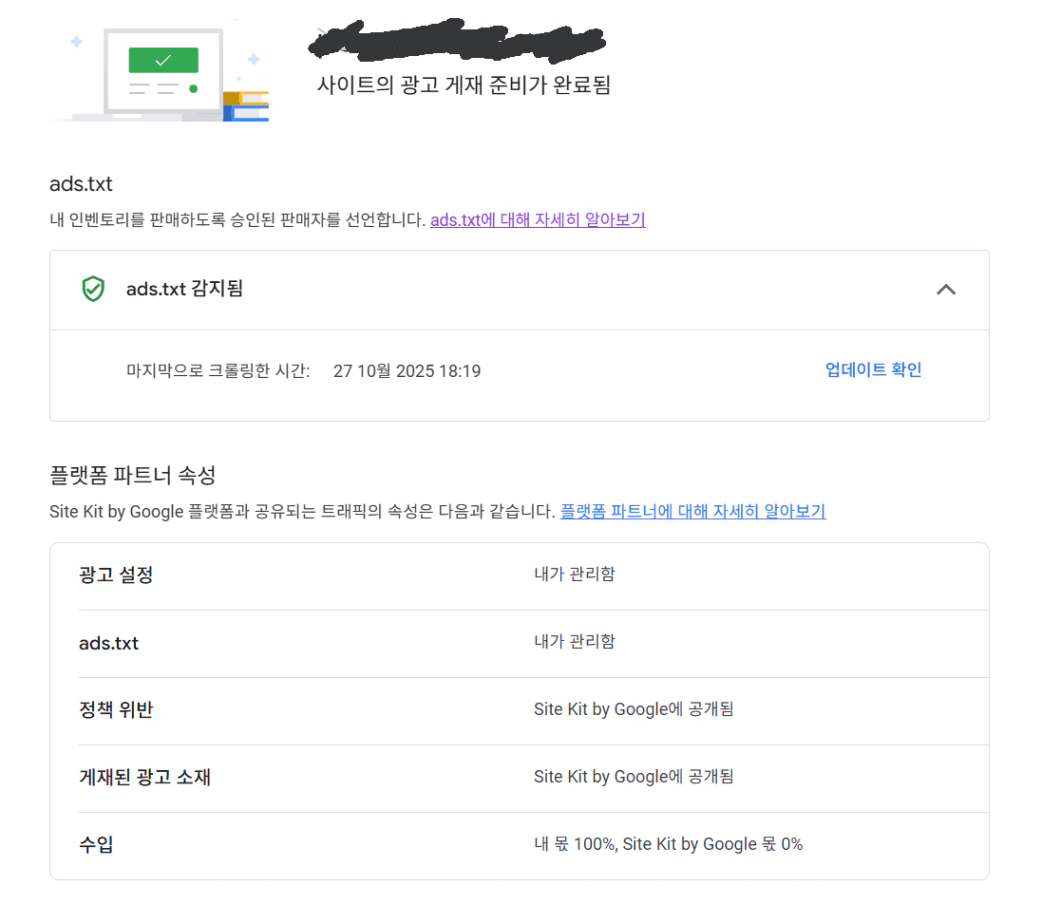
Task: Click Site Kit 공개됨 value beside 정책 위반
Action: (633, 709)
